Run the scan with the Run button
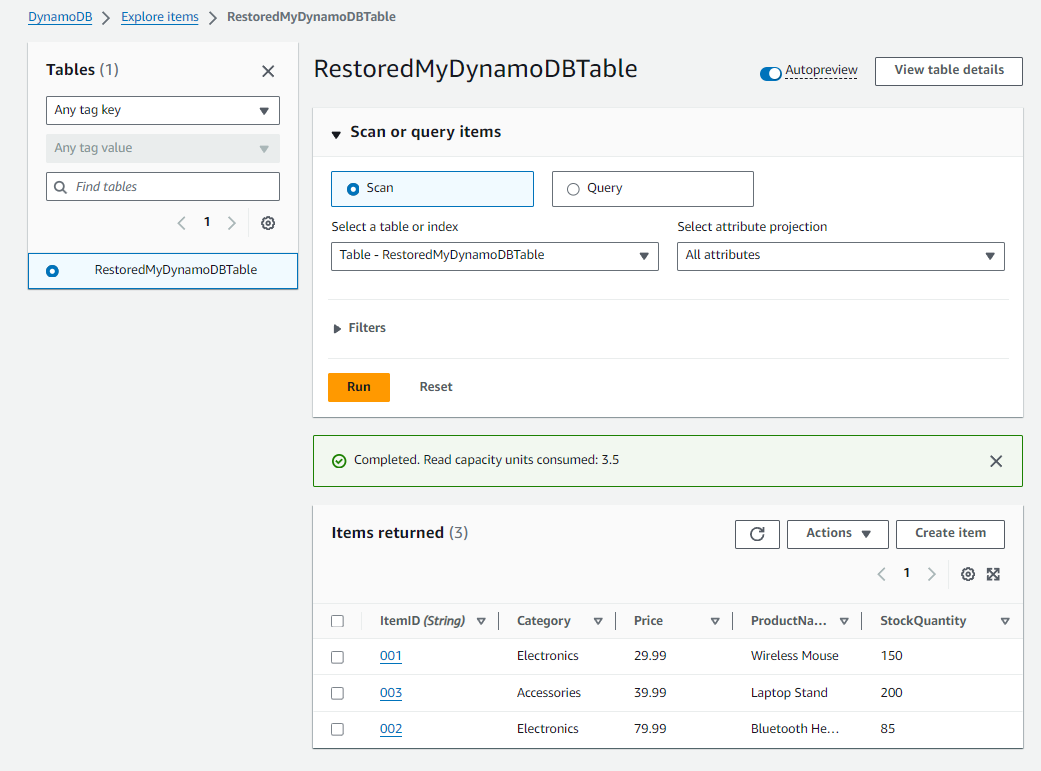 pos(359,387)
